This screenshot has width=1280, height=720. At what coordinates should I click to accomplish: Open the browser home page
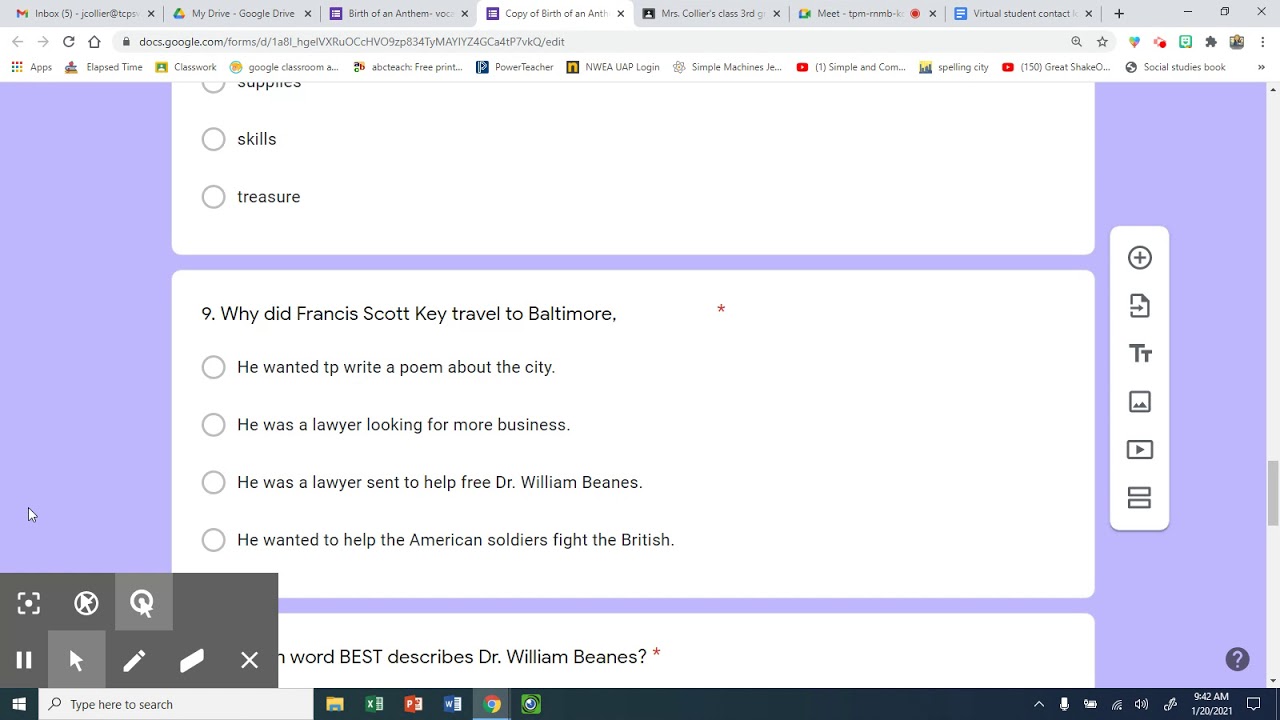click(x=94, y=42)
